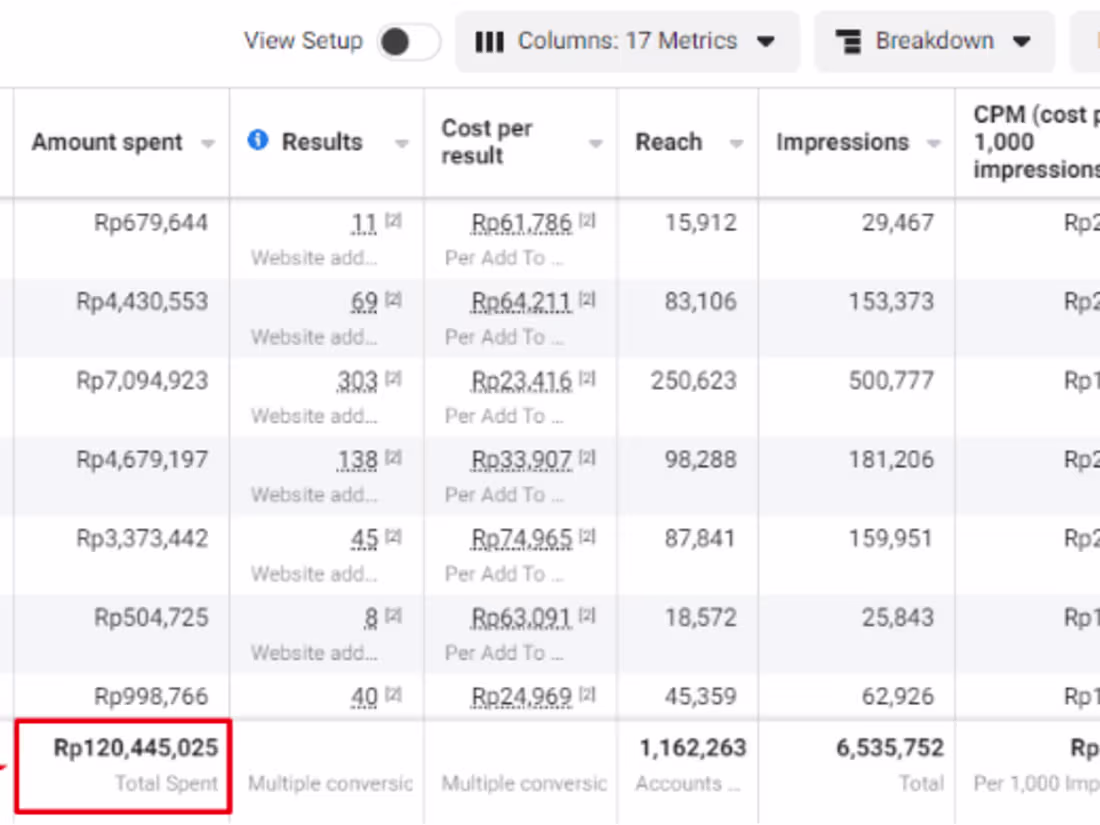Click the Rp61,786 cost per result link
1100x825 pixels.
tap(522, 223)
